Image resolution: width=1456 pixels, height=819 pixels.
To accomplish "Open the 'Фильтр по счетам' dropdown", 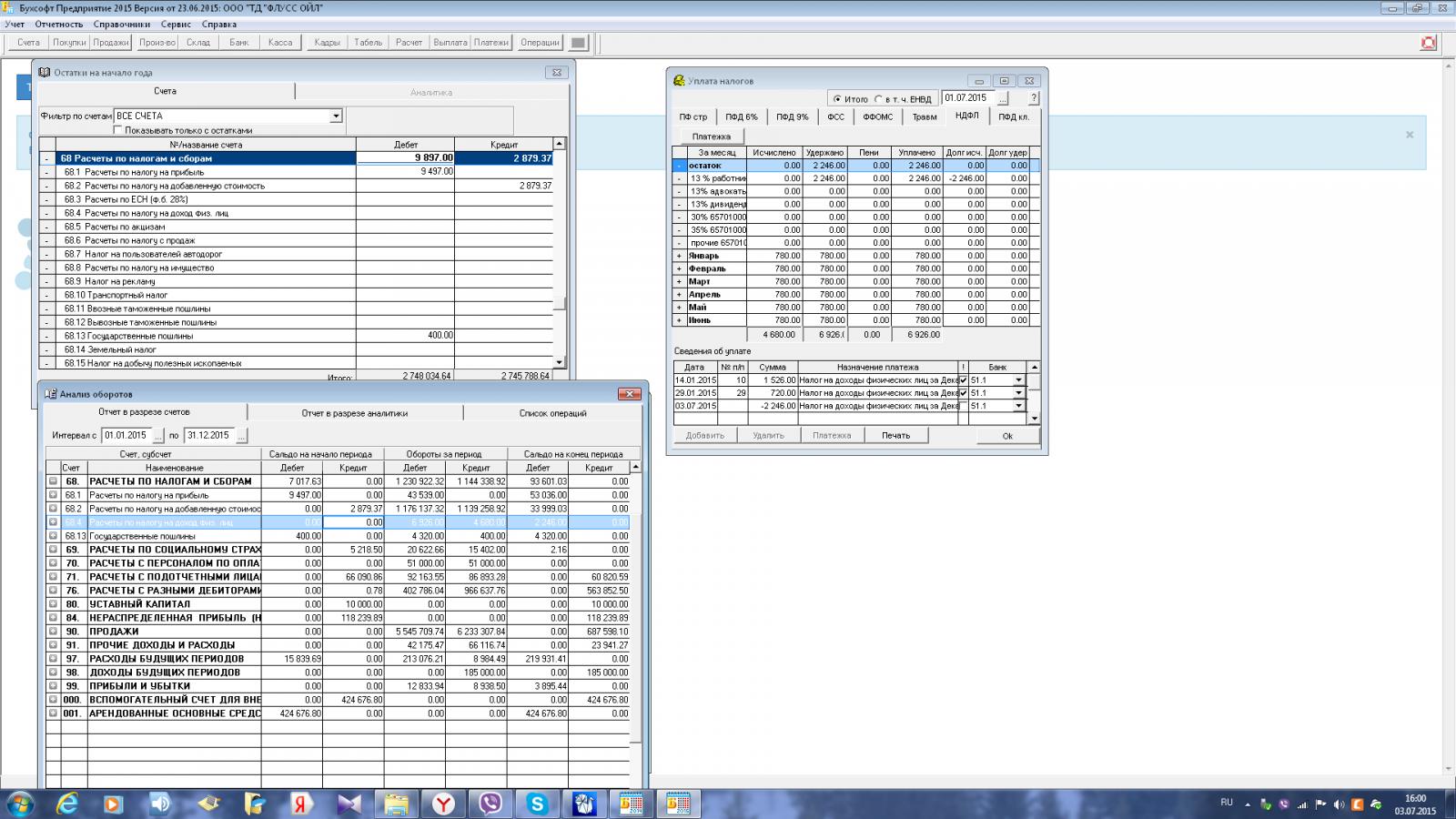I will tap(336, 116).
